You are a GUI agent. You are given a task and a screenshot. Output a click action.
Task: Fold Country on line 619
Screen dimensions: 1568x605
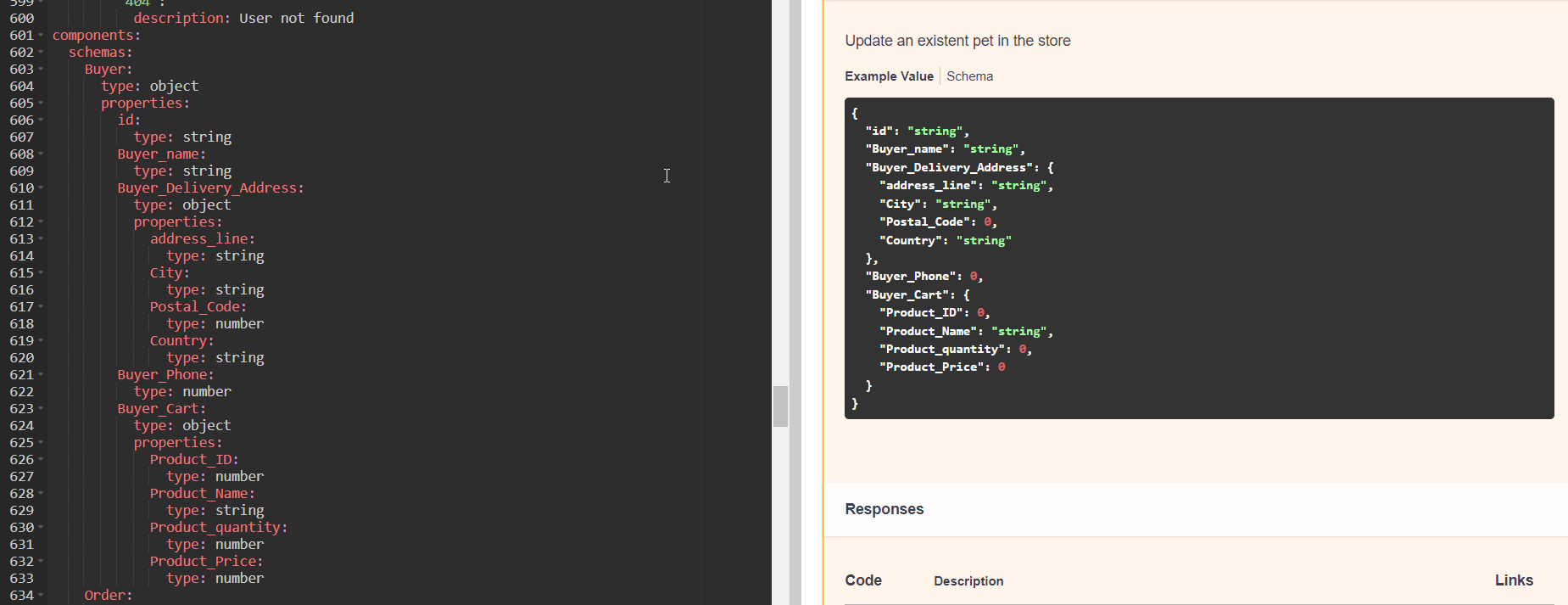pyautogui.click(x=41, y=341)
